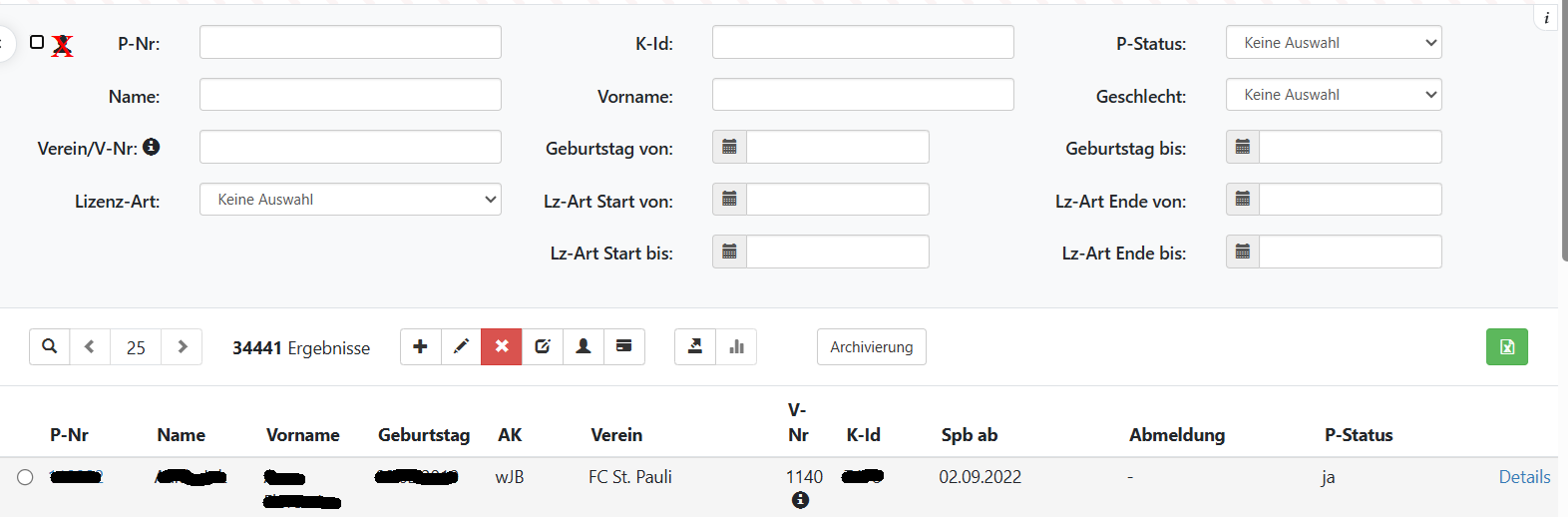Click the pencil edit icon

461,347
